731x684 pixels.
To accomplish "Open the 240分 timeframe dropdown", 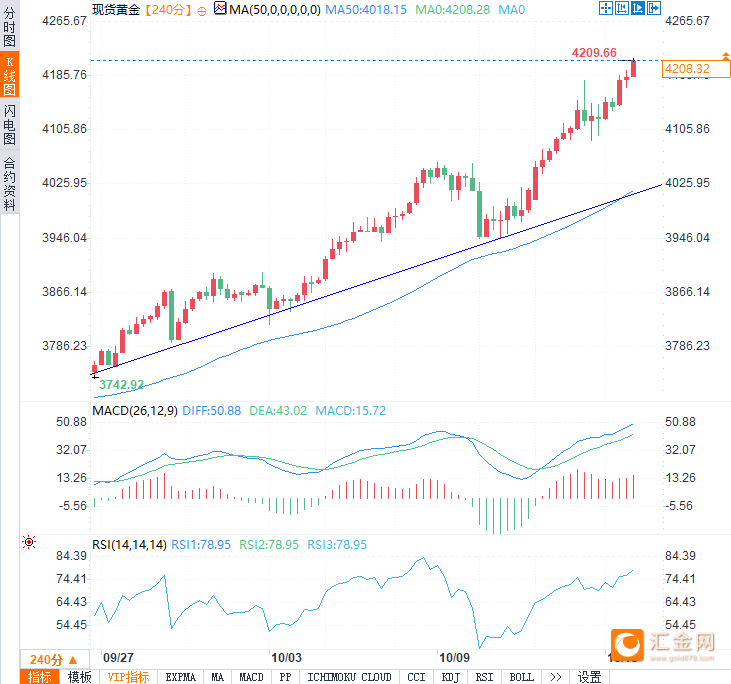I will tap(54, 659).
